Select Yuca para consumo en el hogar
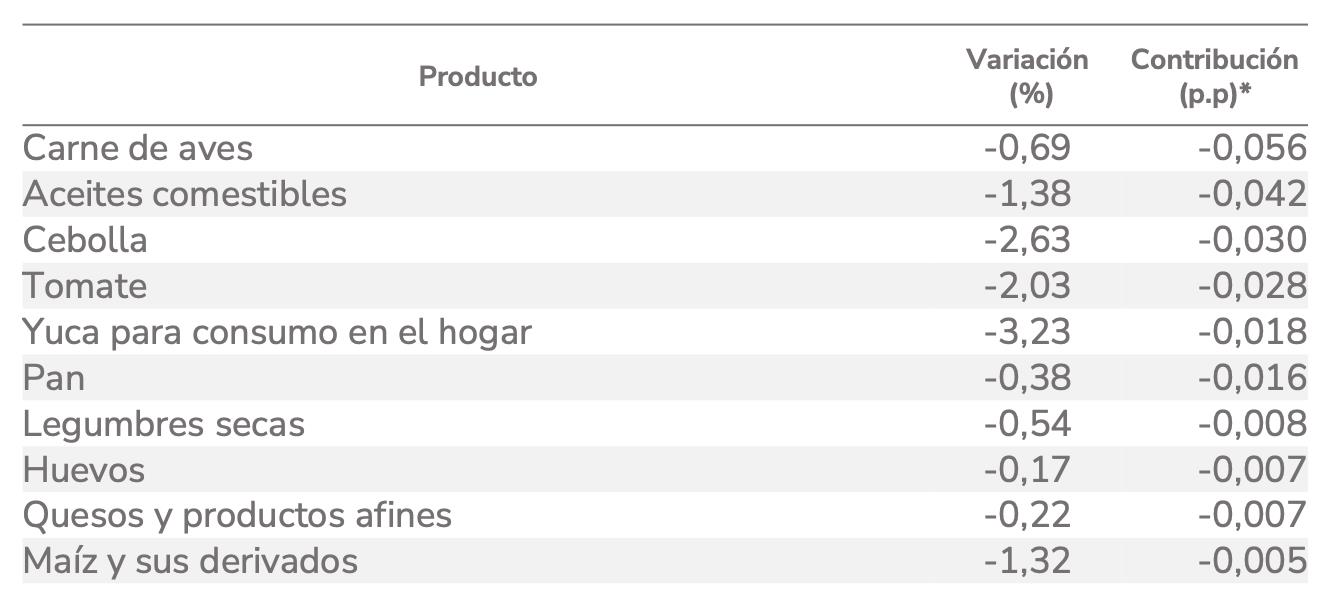 (x=277, y=332)
